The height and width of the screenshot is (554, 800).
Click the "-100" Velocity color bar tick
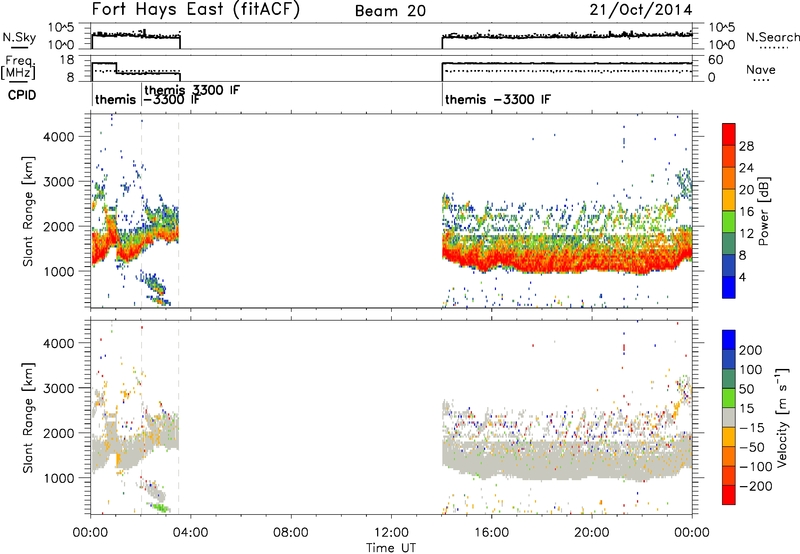(756, 467)
